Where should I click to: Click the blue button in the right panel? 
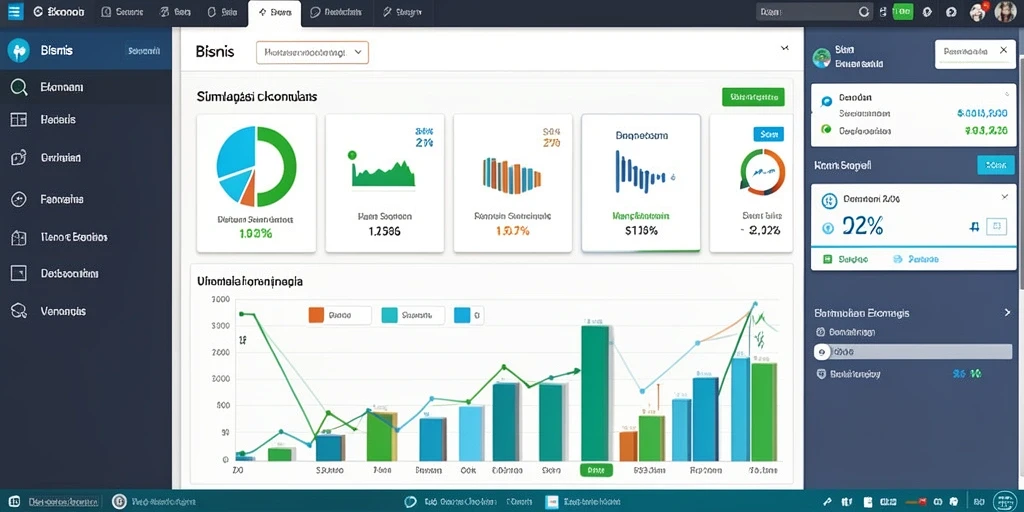(995, 165)
